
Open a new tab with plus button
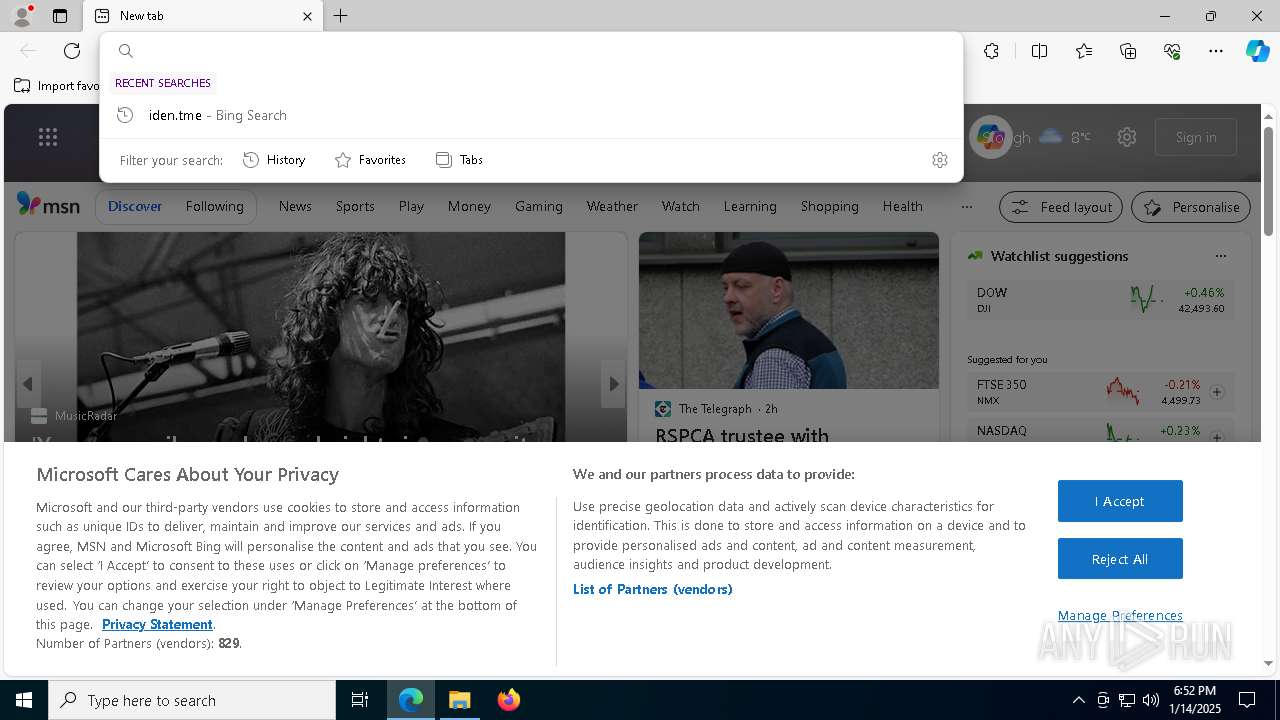pyautogui.click(x=341, y=16)
